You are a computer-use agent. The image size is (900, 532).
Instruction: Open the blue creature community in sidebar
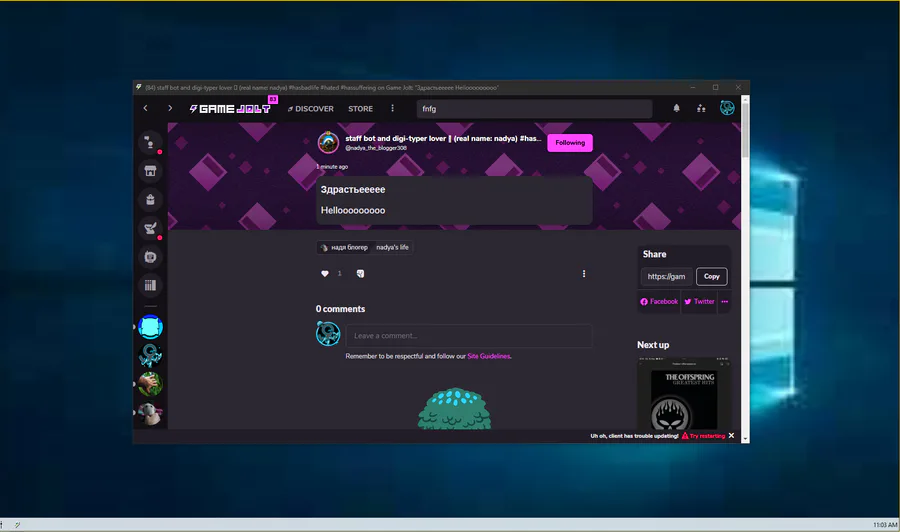click(150, 355)
